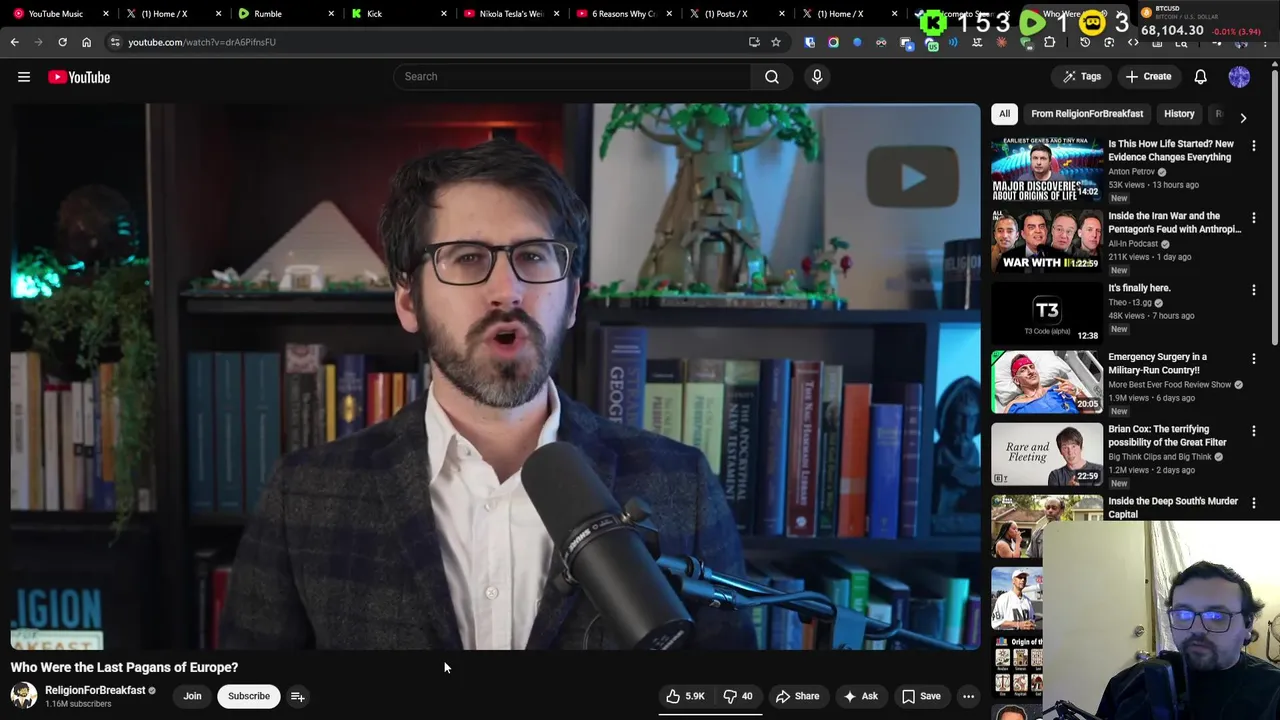Click the video's play-icon watermark card

911,178
